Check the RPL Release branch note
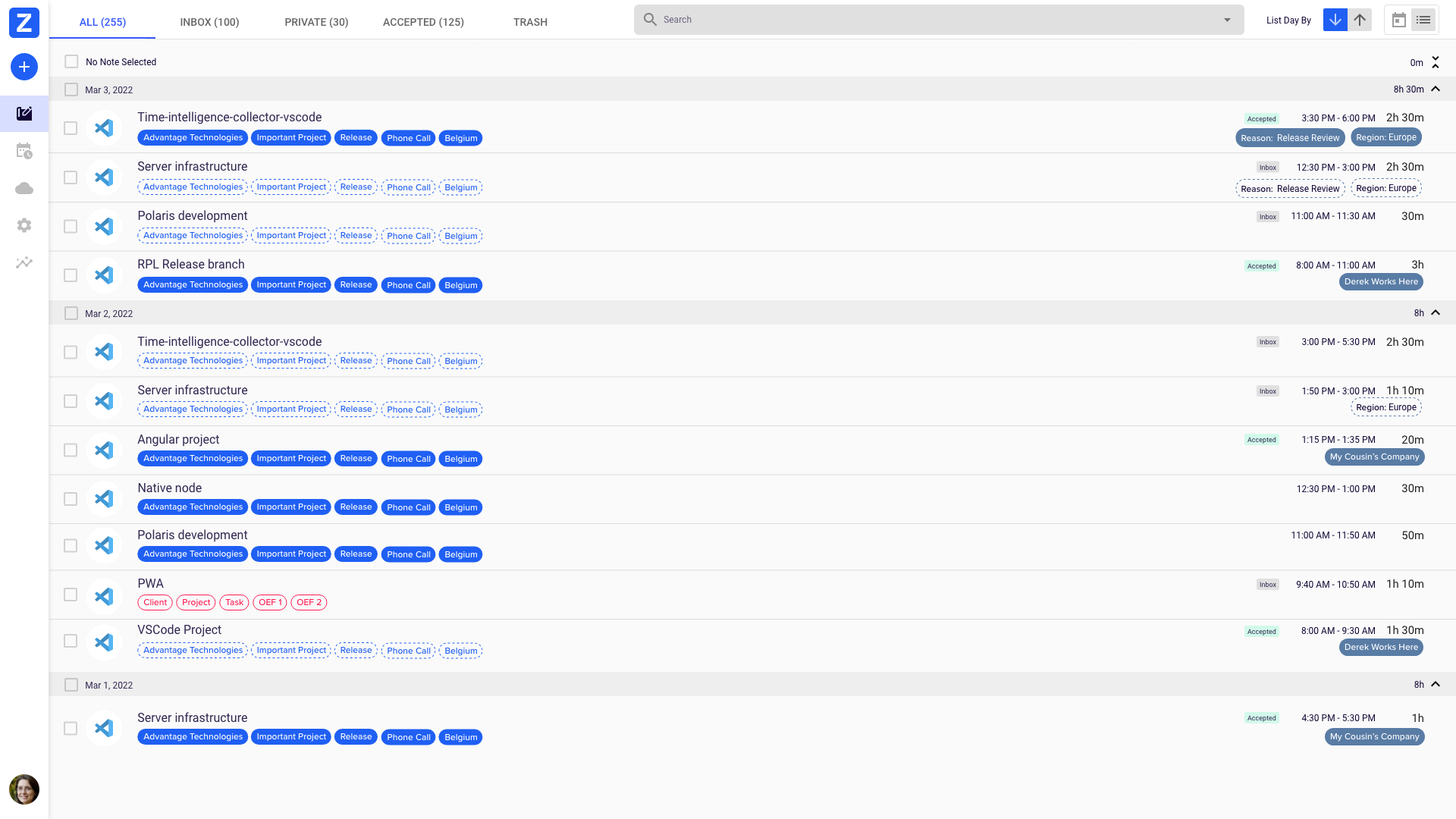 coord(71,275)
